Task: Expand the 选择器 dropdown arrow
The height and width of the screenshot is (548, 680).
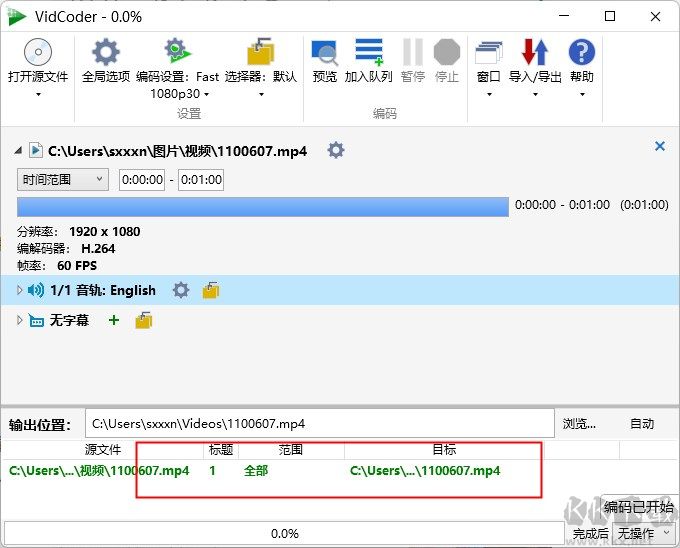Action: pyautogui.click(x=261, y=94)
